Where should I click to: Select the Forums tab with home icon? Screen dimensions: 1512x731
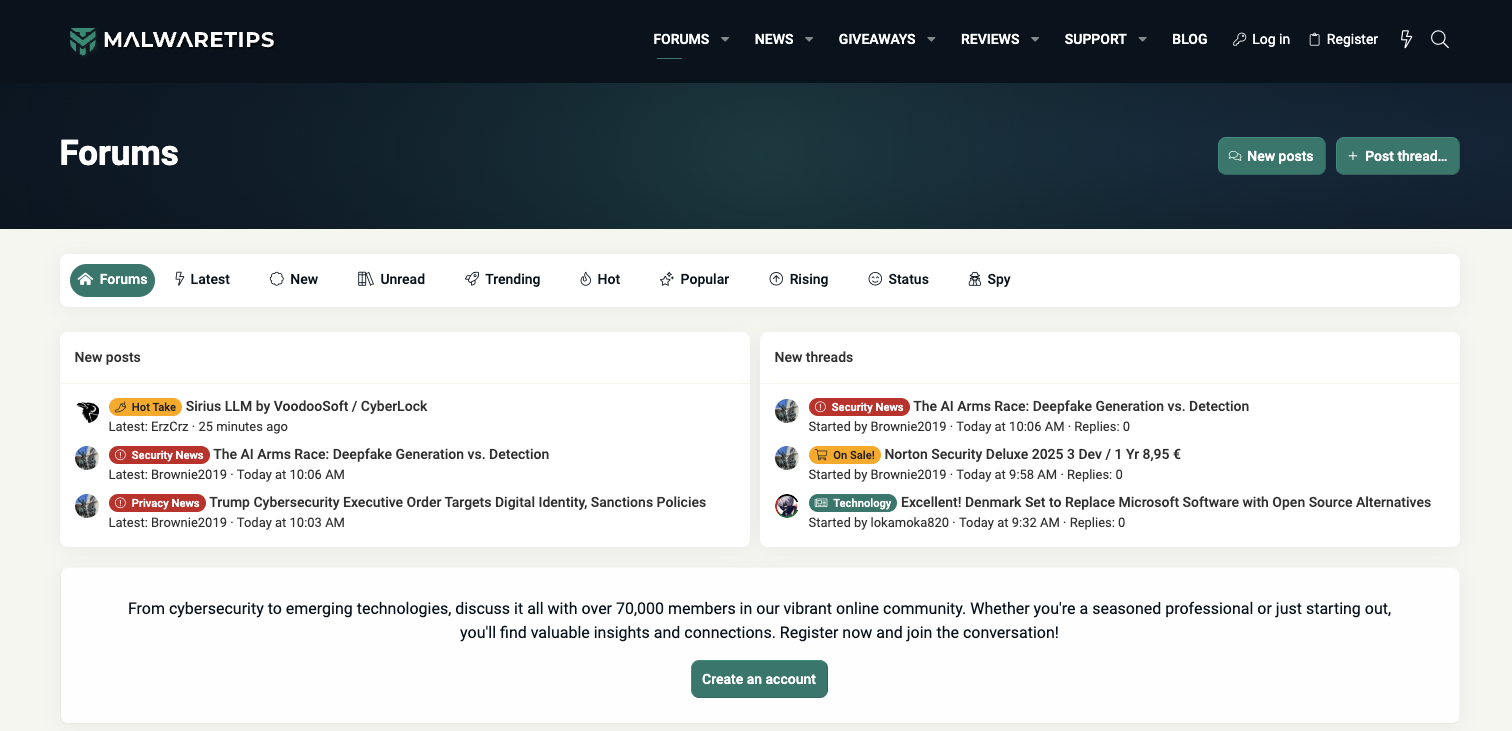pos(112,280)
